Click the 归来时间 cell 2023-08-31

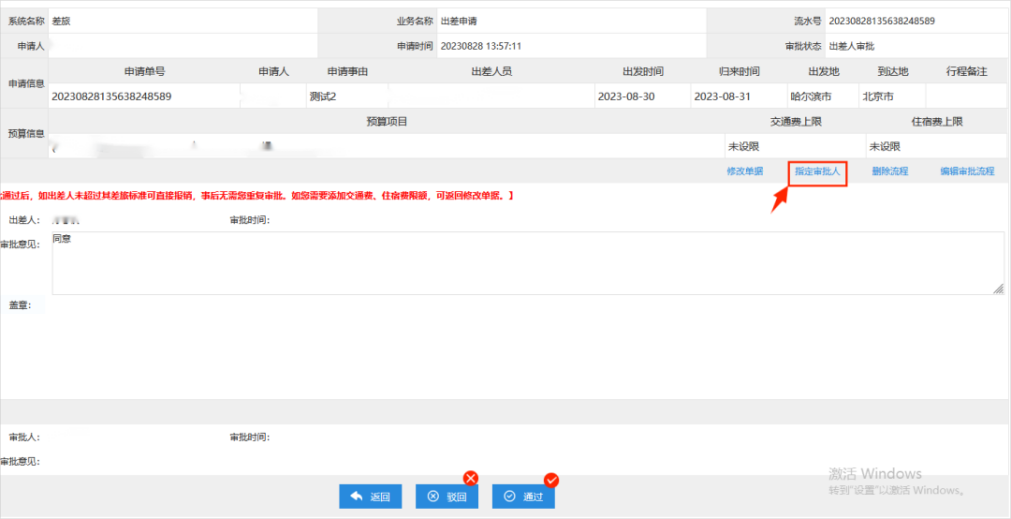click(722, 97)
